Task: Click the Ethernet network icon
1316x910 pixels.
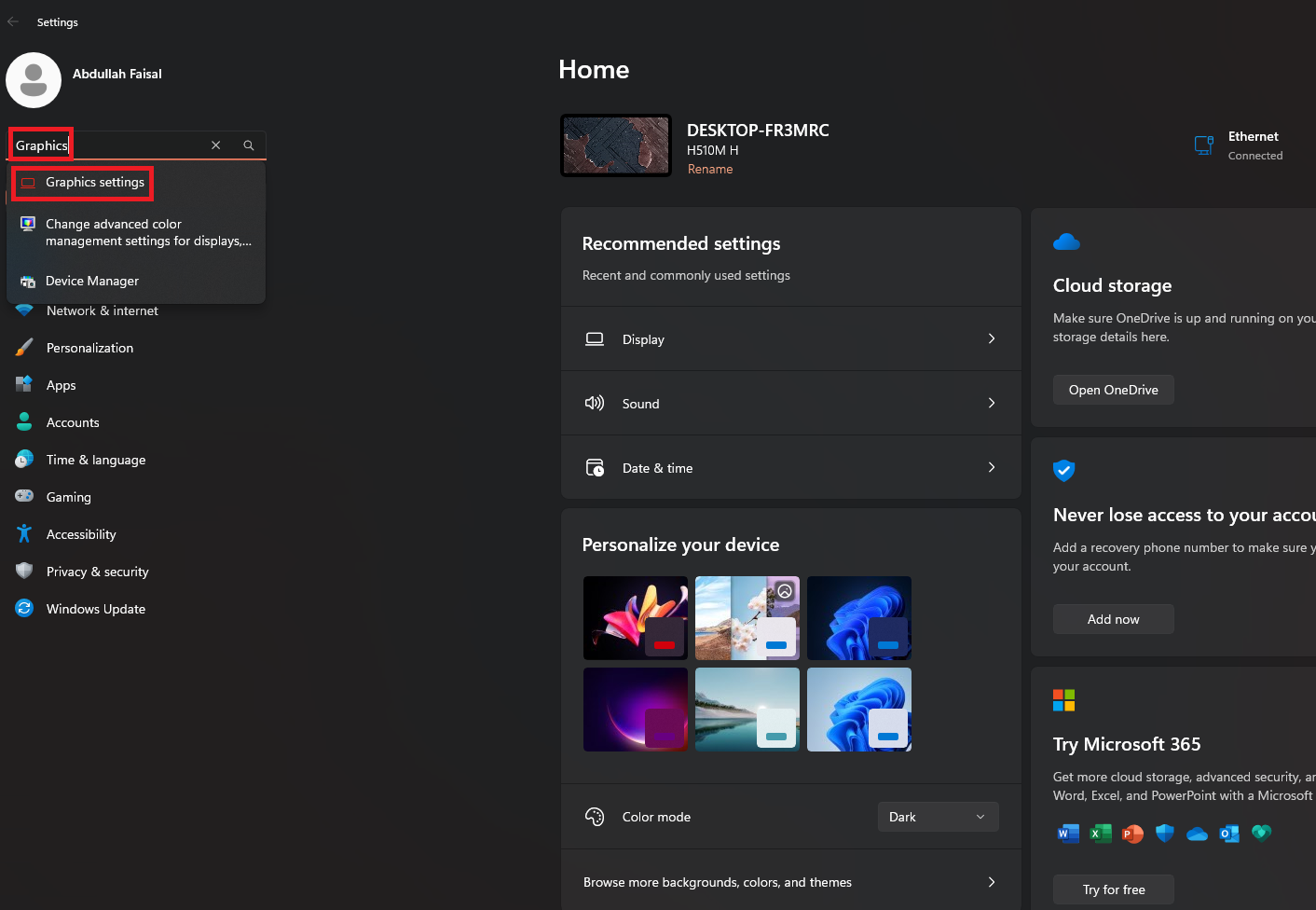Action: click(x=1203, y=145)
